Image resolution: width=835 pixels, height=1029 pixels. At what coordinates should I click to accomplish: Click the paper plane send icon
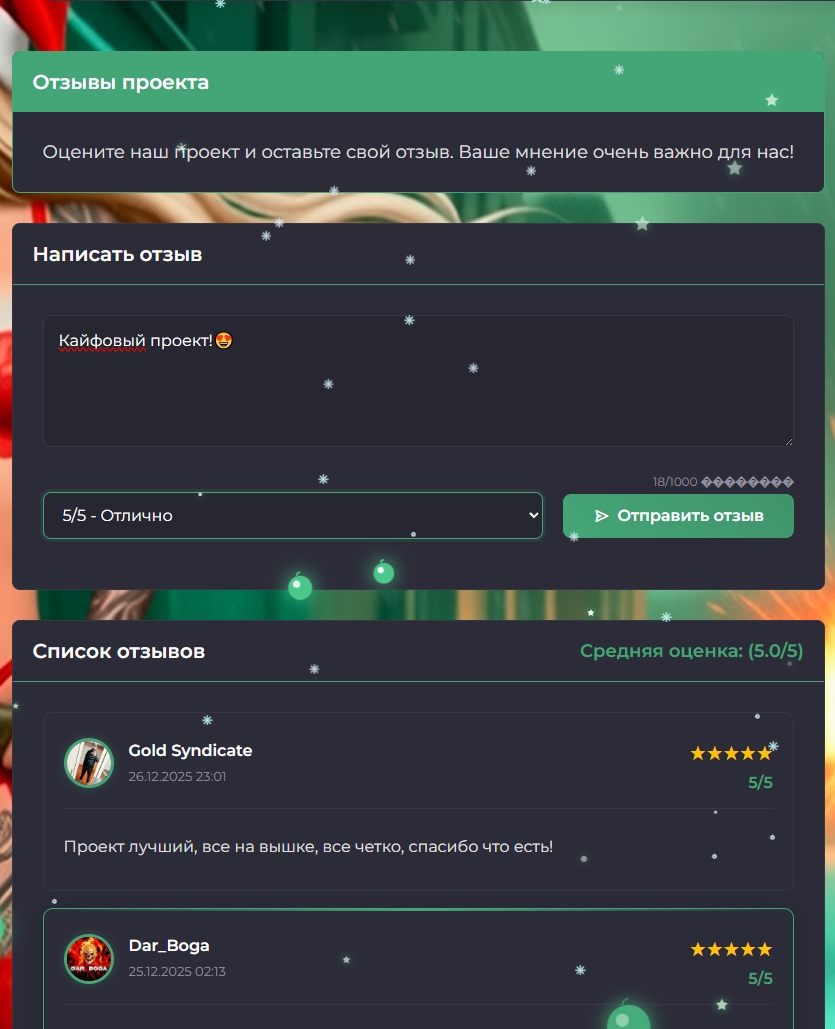601,516
